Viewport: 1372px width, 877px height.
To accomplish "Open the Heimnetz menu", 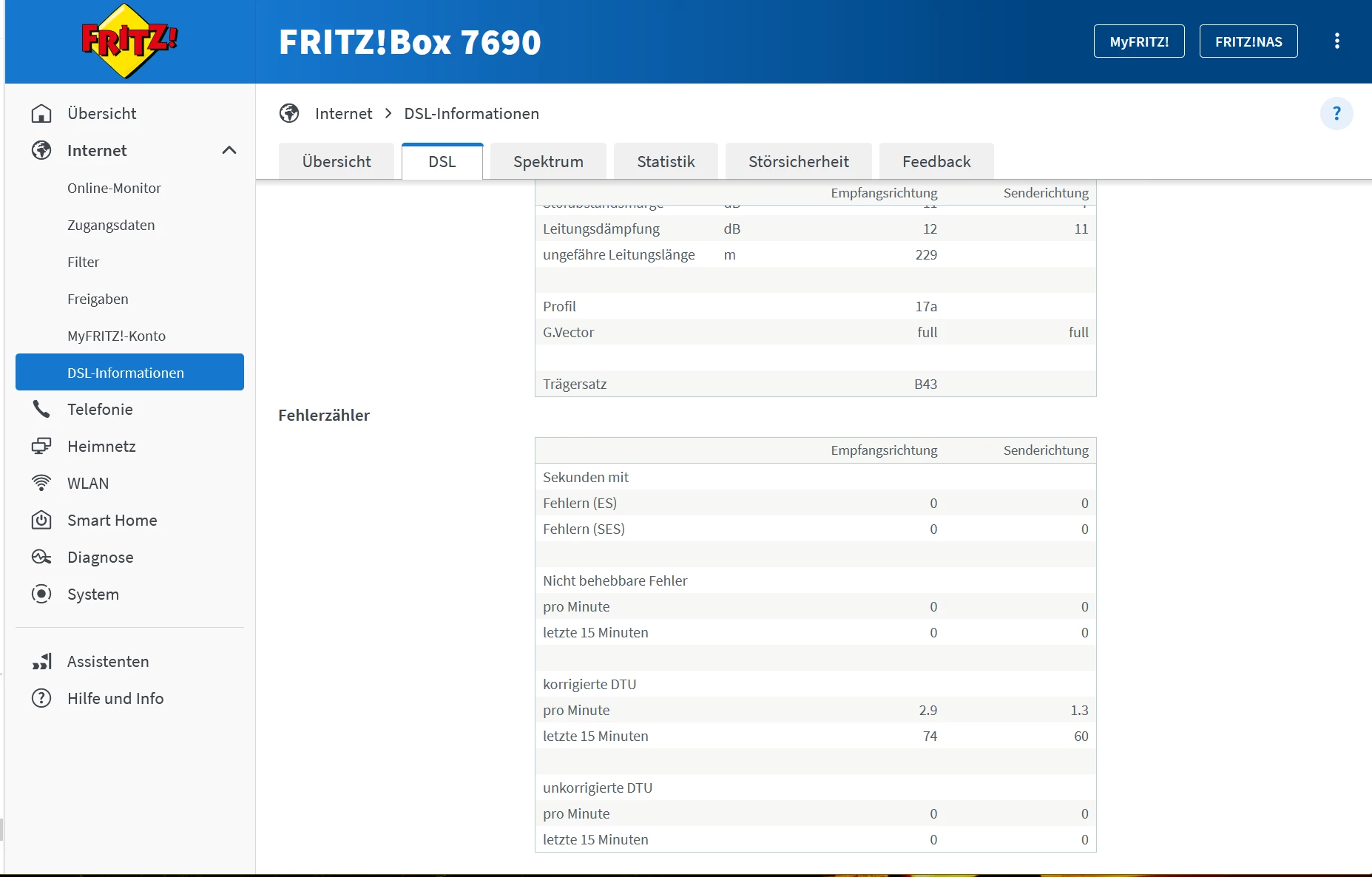I will click(x=101, y=446).
